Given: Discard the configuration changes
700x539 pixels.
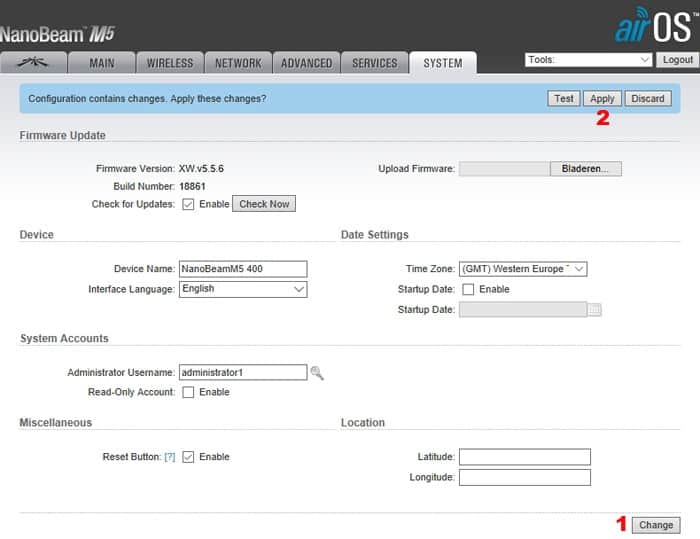Looking at the screenshot, I should coord(648,99).
